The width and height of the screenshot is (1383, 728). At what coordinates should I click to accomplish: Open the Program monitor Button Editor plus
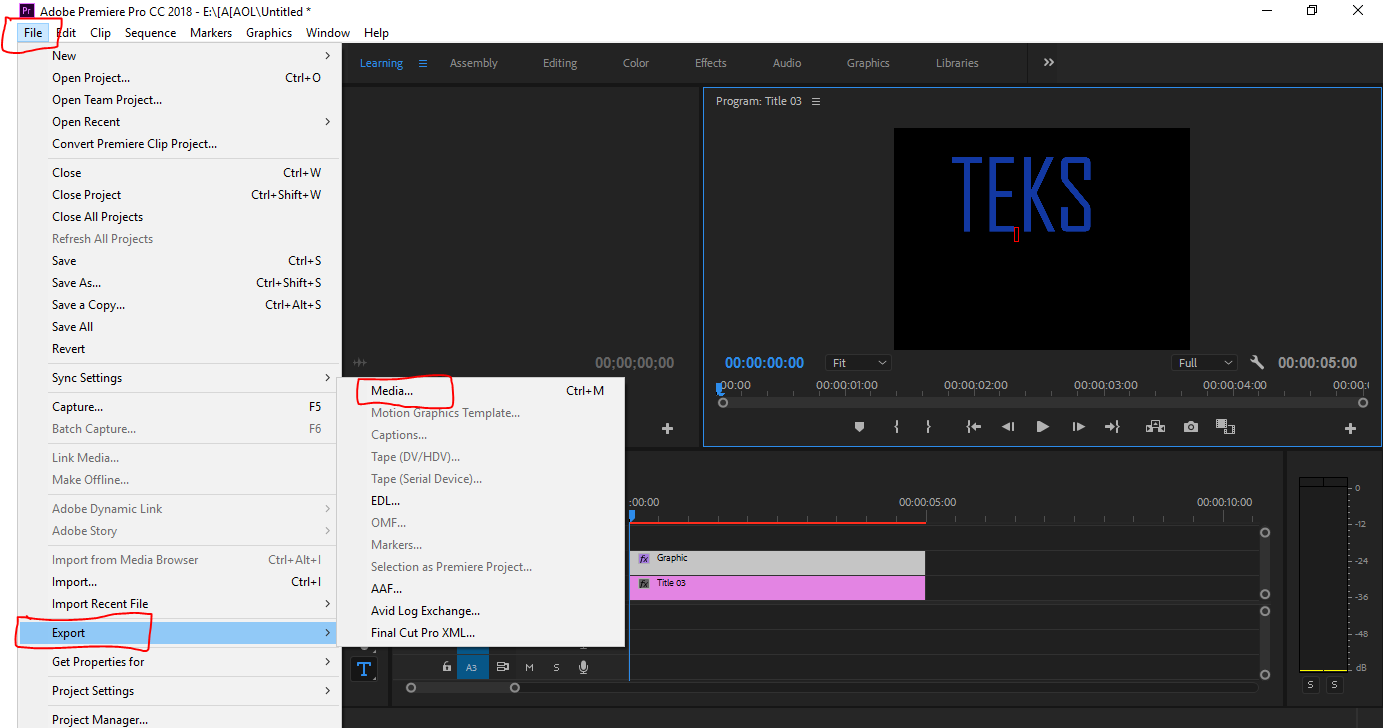point(1350,428)
